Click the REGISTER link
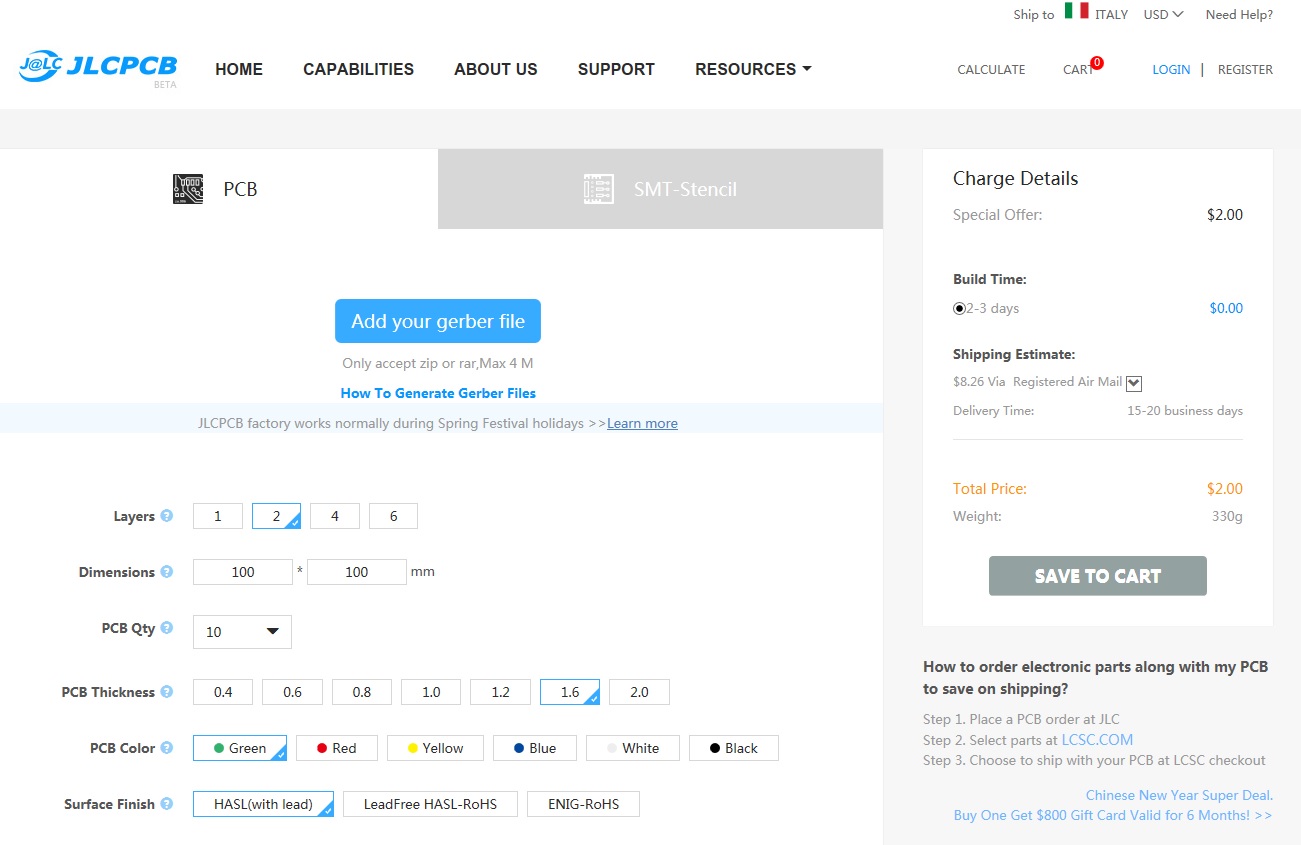Image resolution: width=1301 pixels, height=845 pixels. click(1245, 69)
